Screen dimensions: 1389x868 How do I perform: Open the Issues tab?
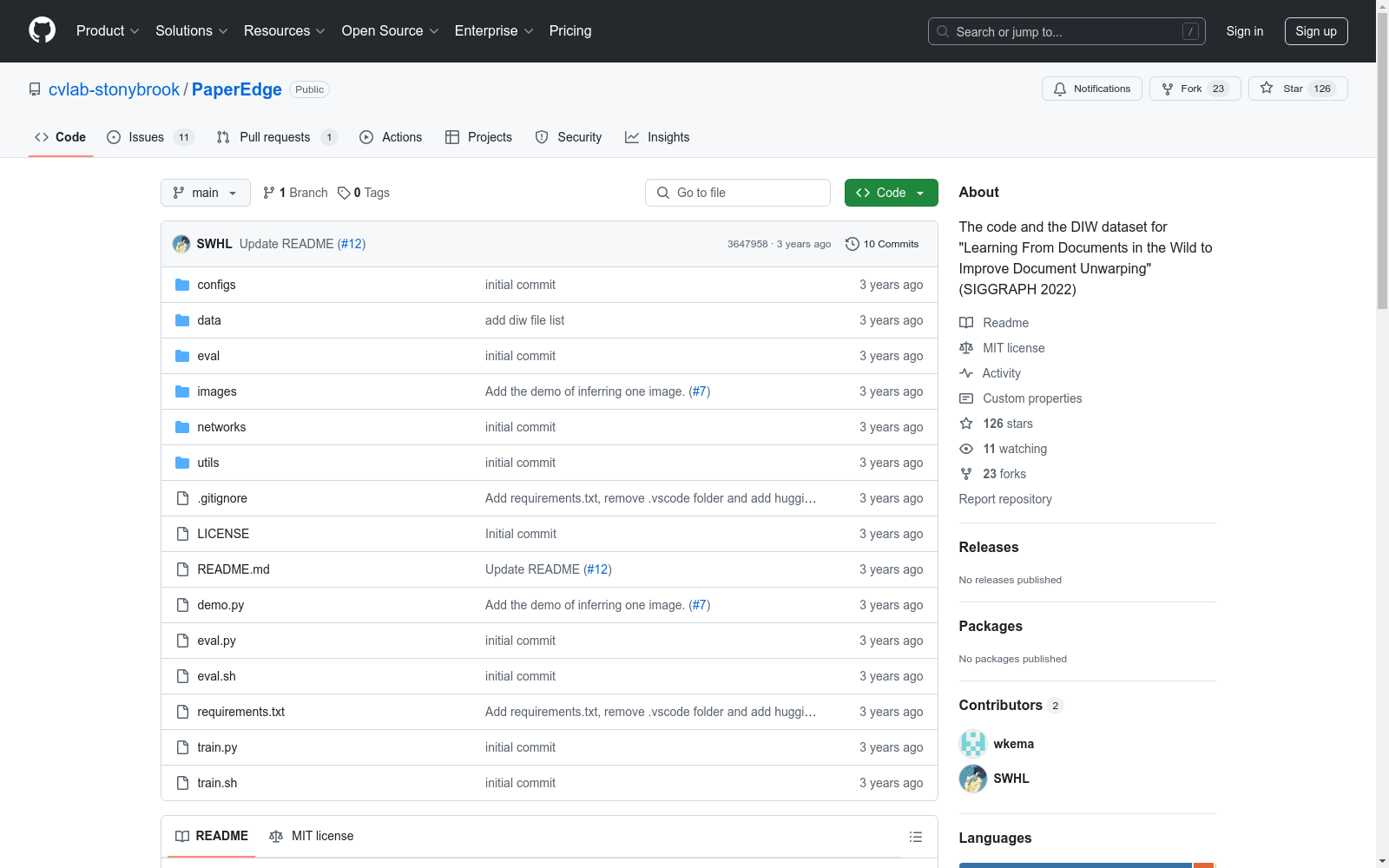coord(150,137)
